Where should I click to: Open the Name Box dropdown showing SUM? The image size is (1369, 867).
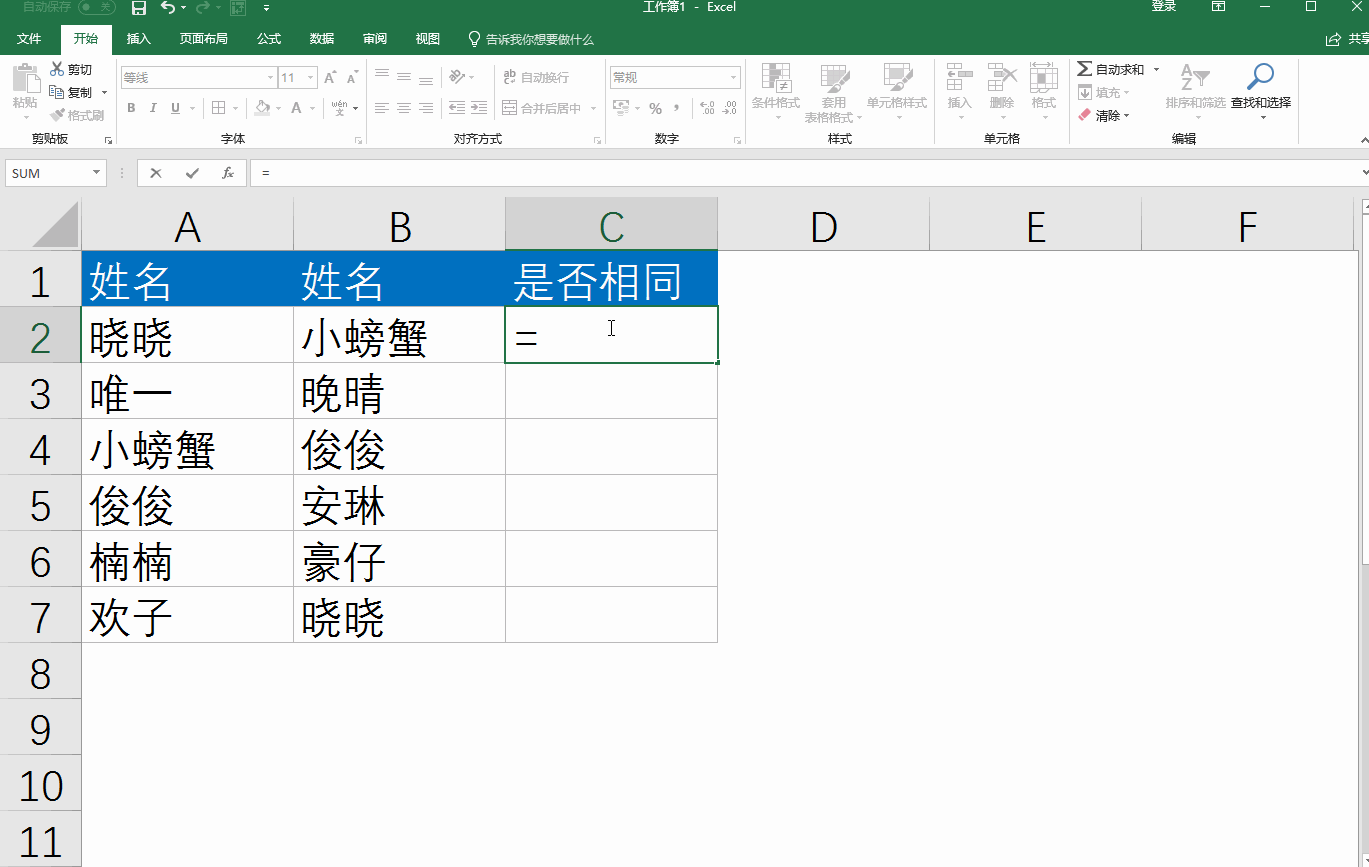point(97,173)
